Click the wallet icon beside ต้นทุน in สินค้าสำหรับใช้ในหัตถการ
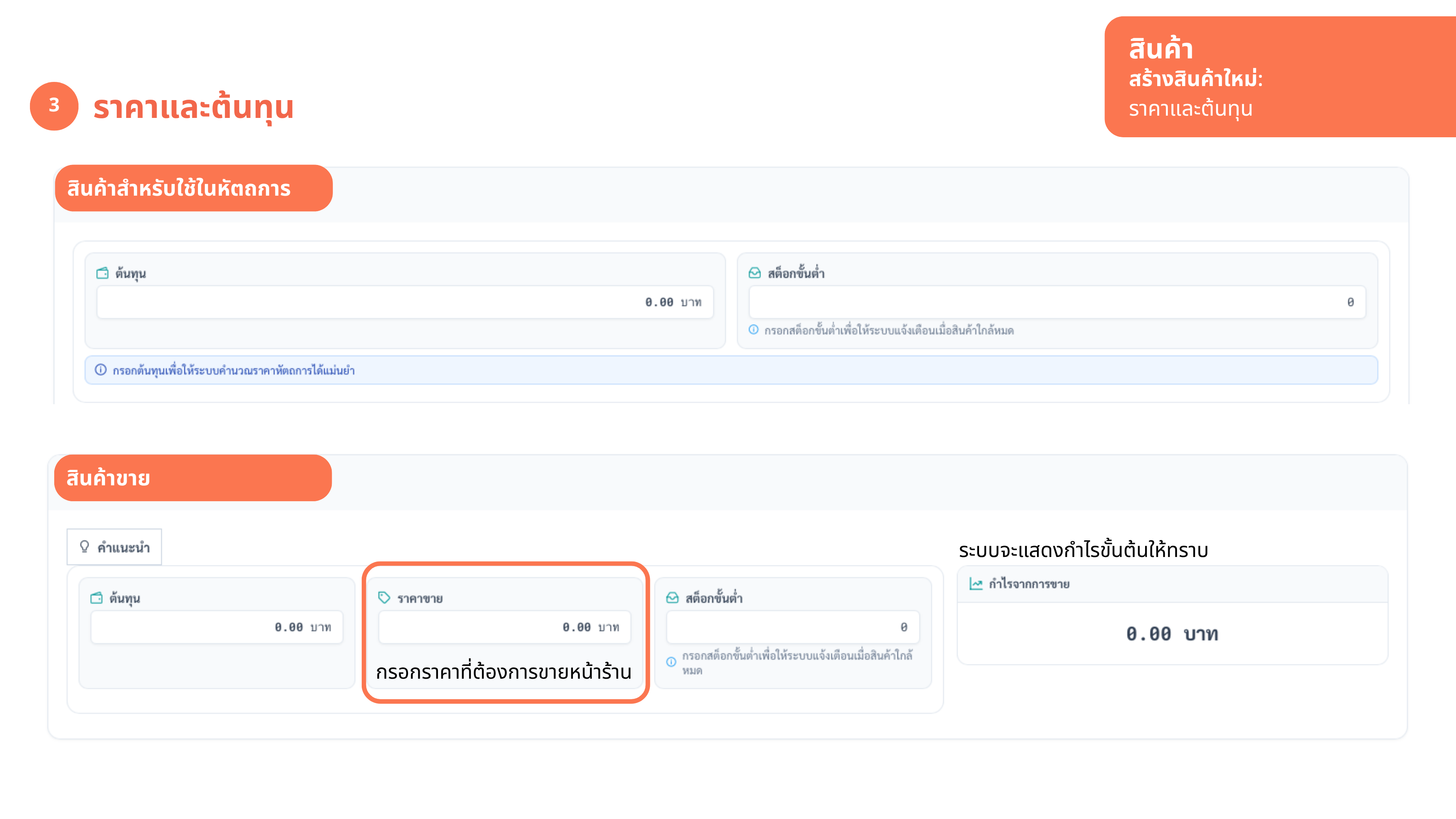This screenshot has height=819, width=1456. click(x=102, y=273)
